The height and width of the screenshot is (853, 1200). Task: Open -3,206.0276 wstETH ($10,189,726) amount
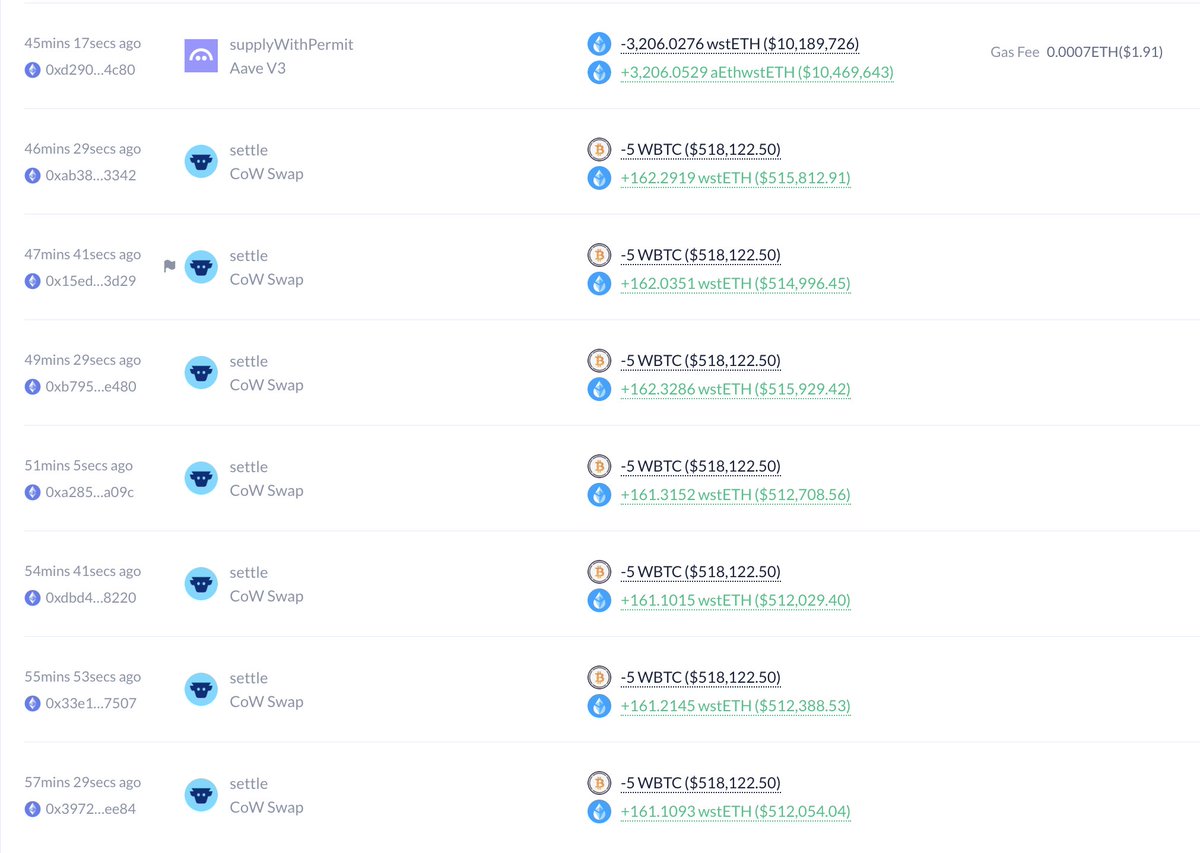click(740, 44)
